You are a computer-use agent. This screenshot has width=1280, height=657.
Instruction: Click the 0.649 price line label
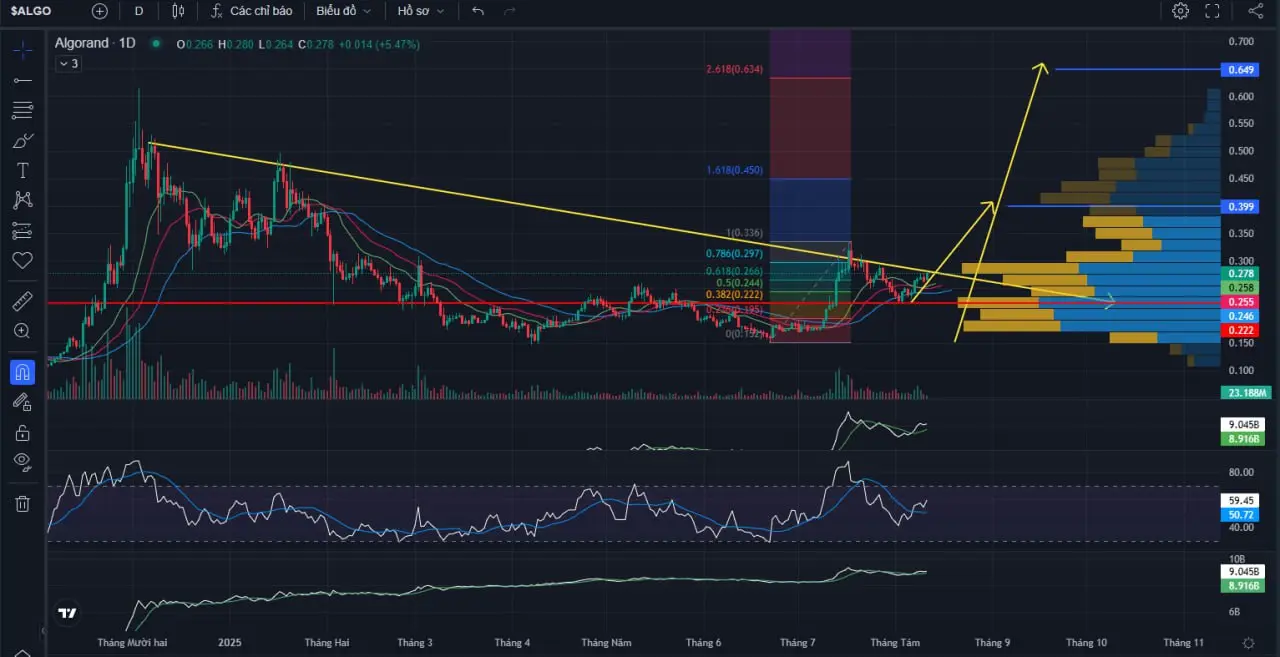click(x=1240, y=70)
